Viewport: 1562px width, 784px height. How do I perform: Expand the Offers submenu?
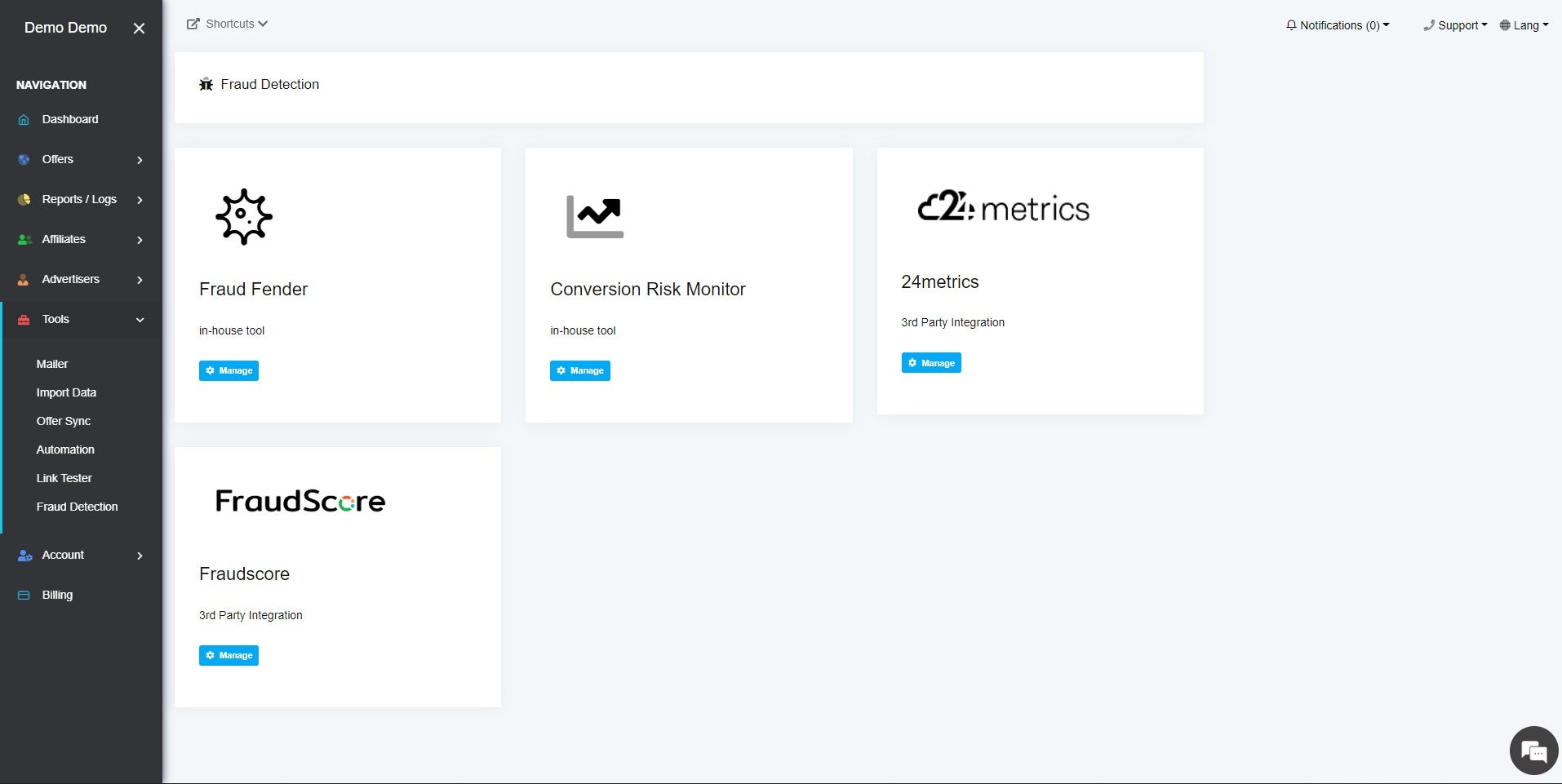140,160
